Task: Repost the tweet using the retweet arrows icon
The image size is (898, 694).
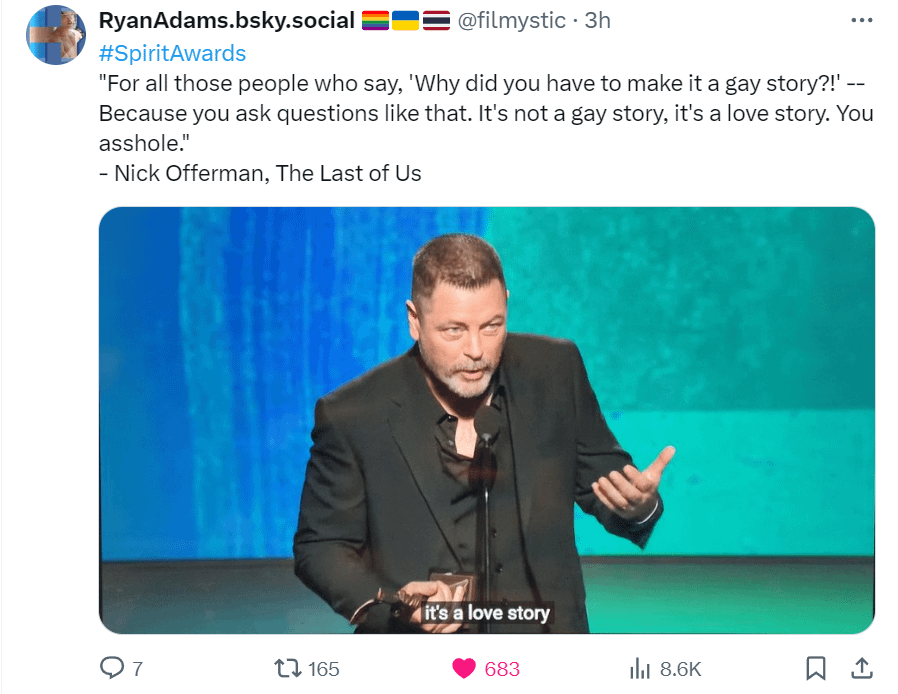Action: click(x=288, y=668)
